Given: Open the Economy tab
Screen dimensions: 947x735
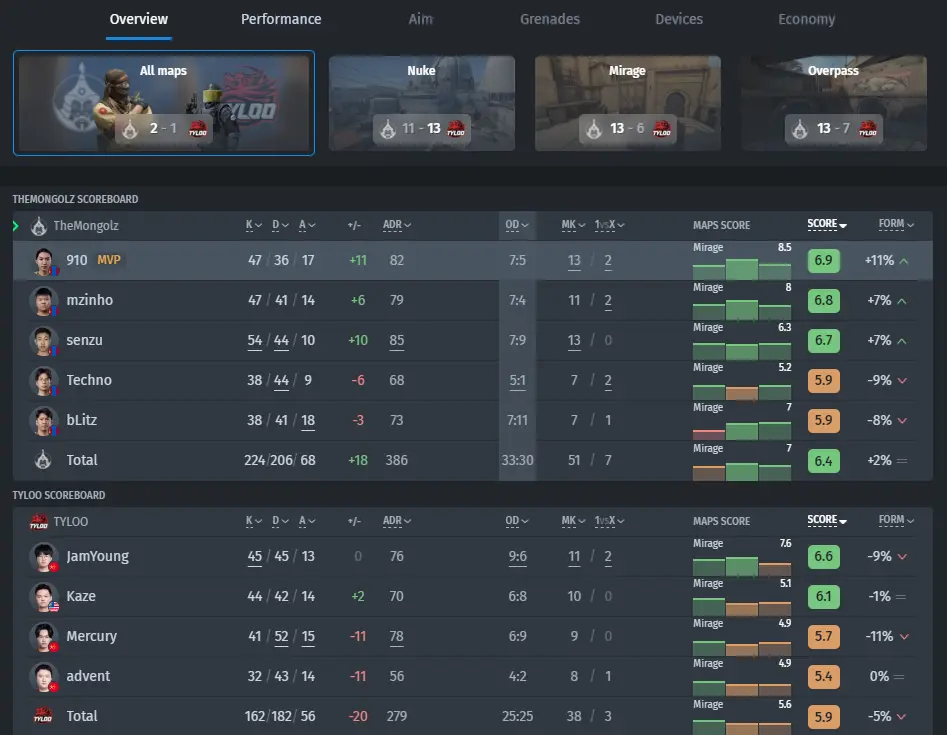Looking at the screenshot, I should (806, 19).
